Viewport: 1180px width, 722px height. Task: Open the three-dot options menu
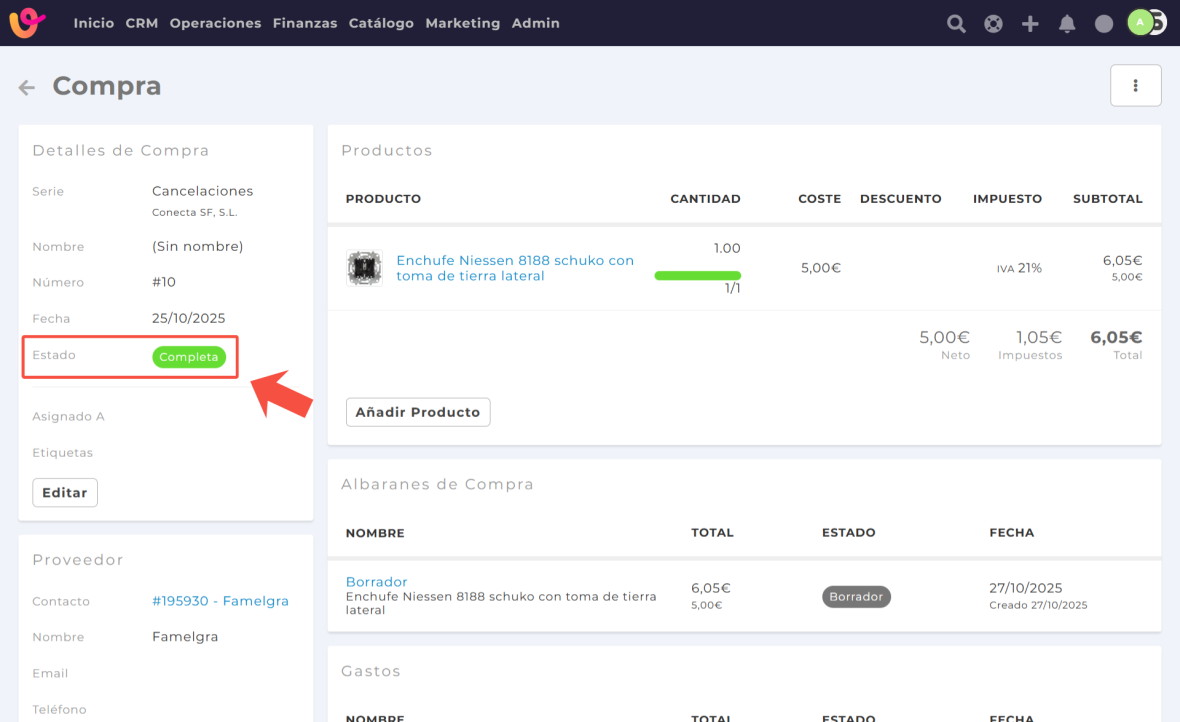click(x=1135, y=86)
